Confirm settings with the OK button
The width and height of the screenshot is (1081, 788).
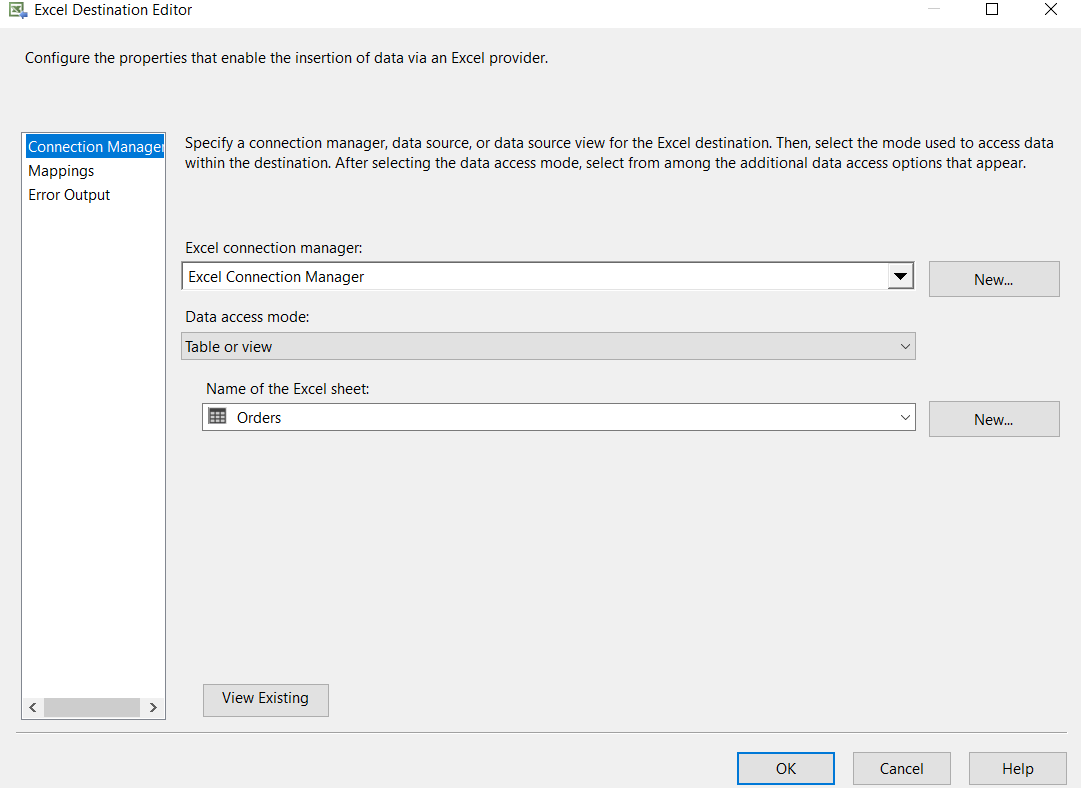[785, 768]
